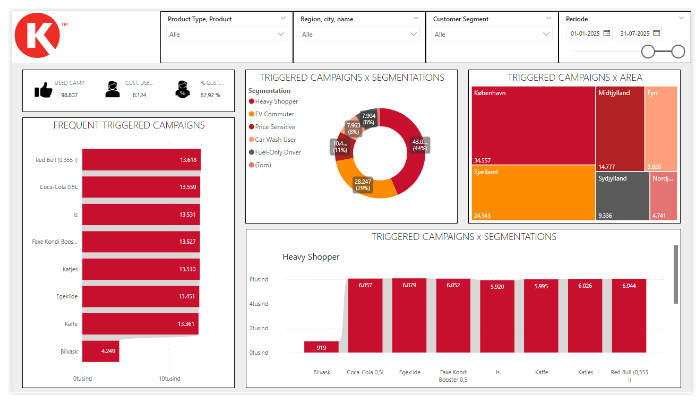Select the Nordj... treemap tile
700x400 pixels.
tap(663, 196)
